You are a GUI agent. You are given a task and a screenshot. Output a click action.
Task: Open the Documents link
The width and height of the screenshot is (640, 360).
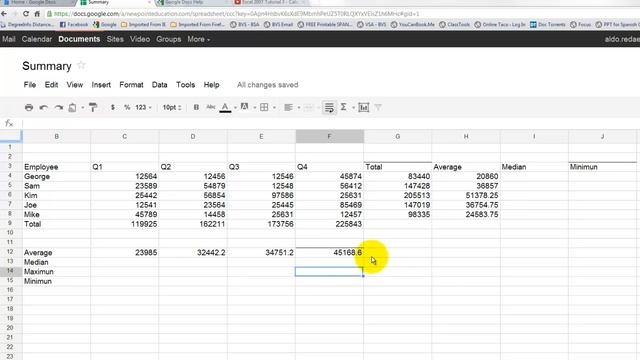click(x=79, y=39)
